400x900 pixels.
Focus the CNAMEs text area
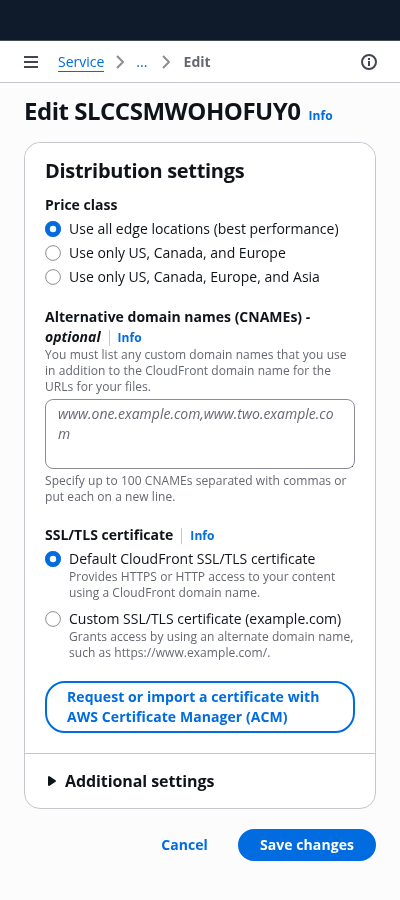tap(200, 434)
